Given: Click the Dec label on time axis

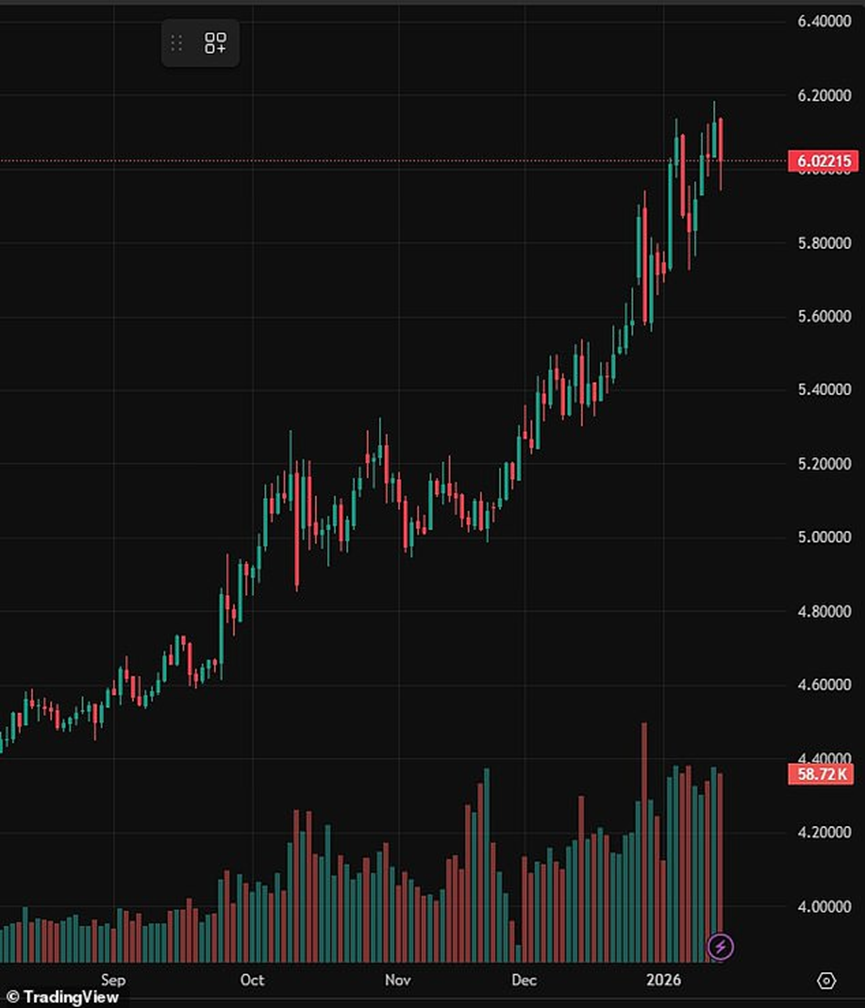Looking at the screenshot, I should click(x=527, y=980).
